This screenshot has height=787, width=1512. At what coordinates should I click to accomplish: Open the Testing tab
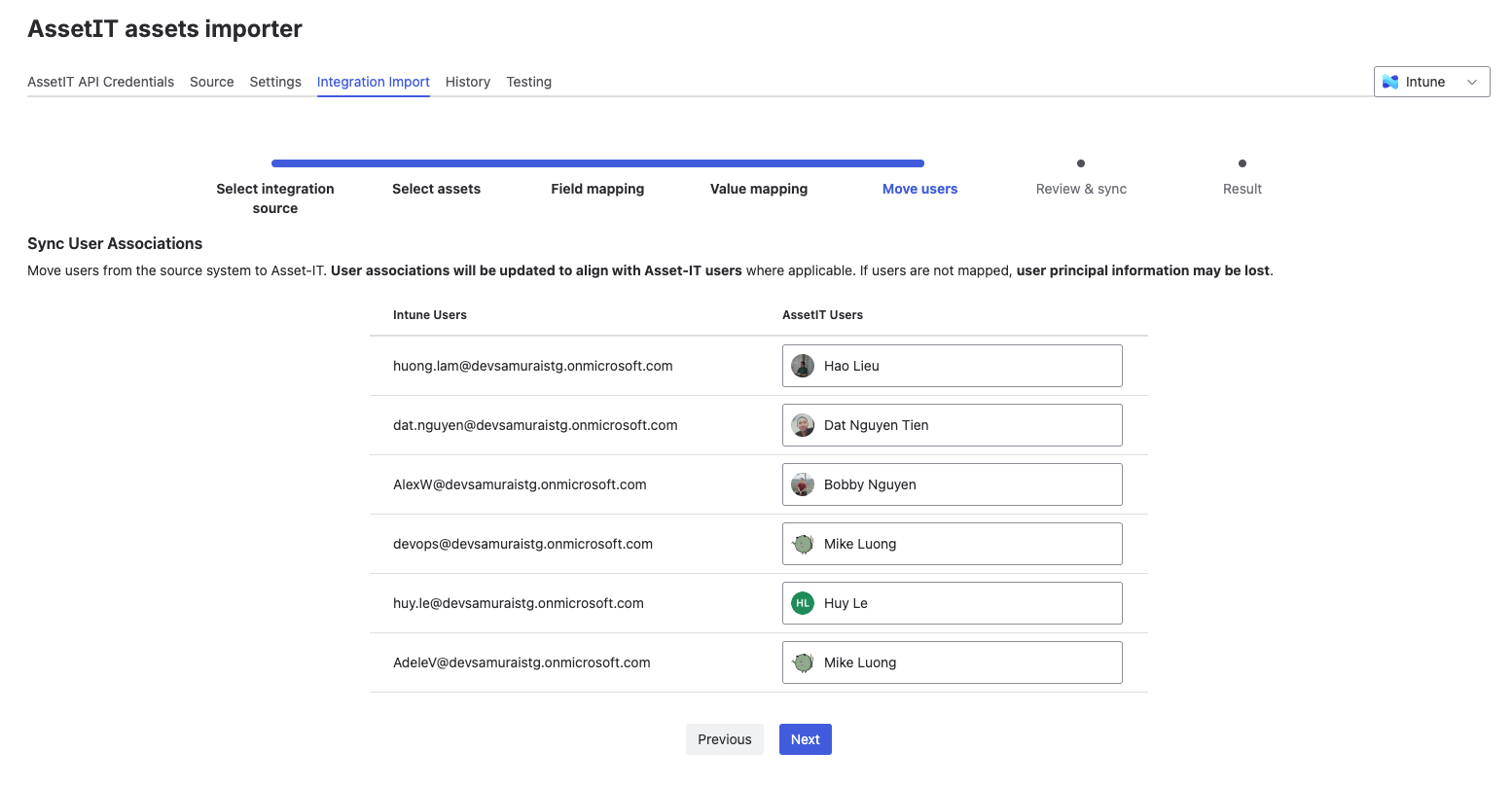pyautogui.click(x=528, y=82)
